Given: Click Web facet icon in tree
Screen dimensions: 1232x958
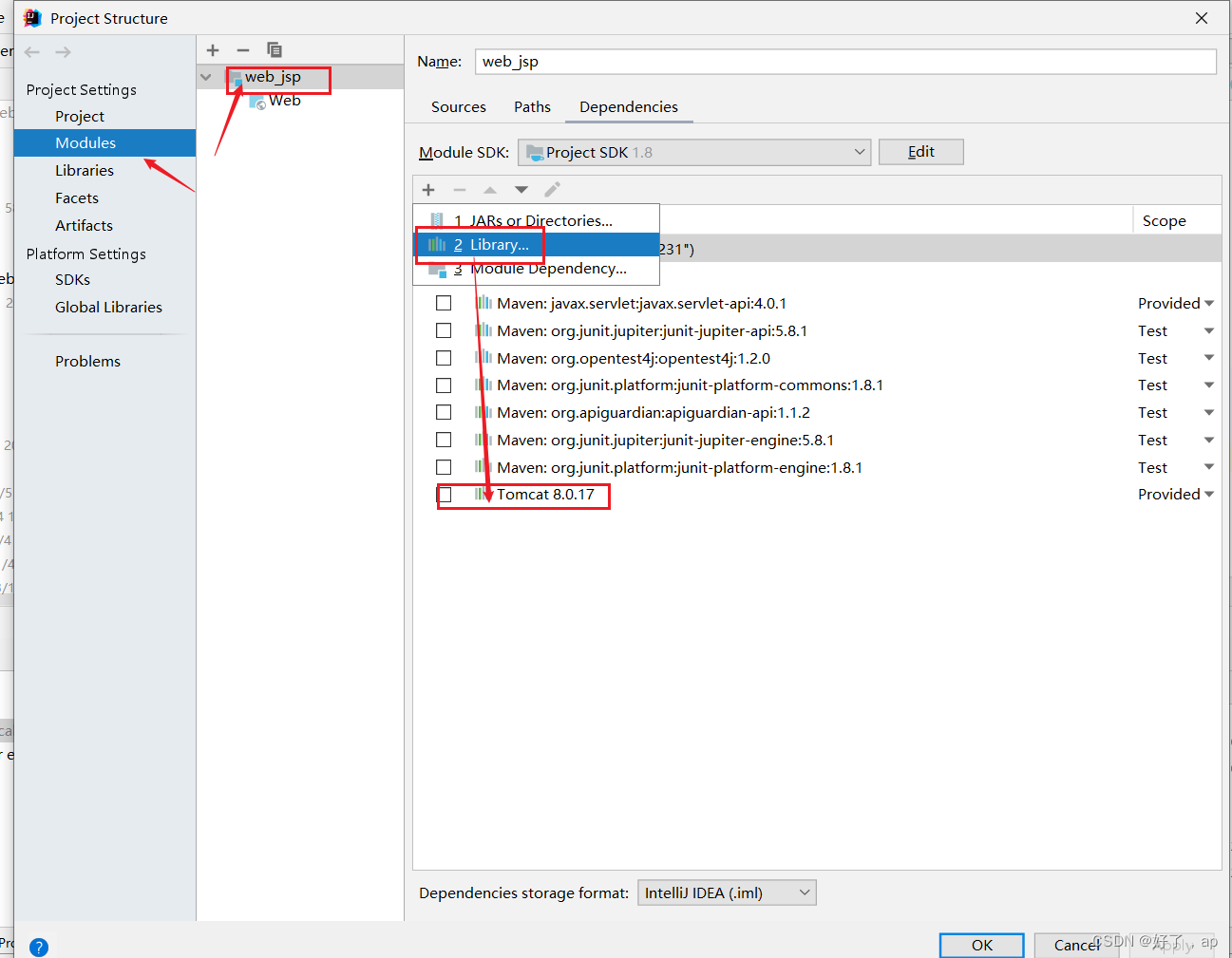Looking at the screenshot, I should 257,102.
